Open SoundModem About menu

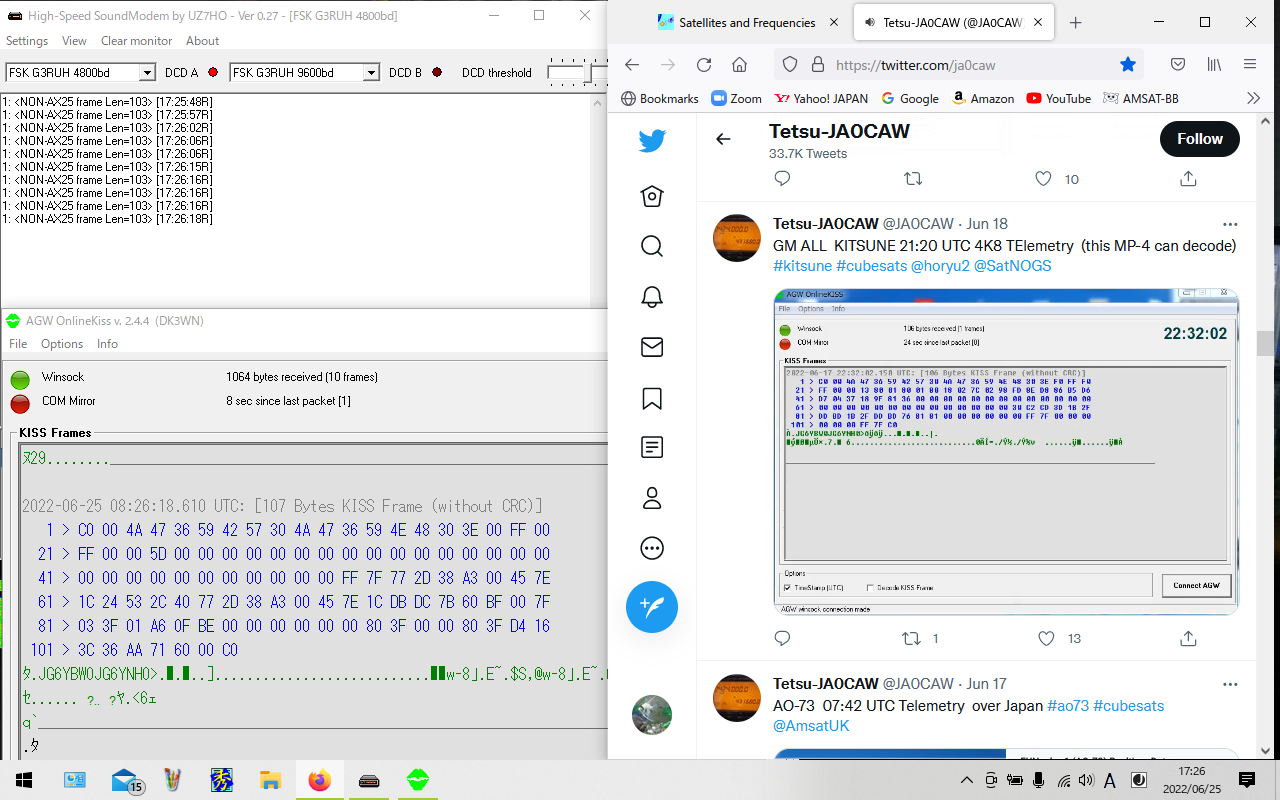pos(202,41)
